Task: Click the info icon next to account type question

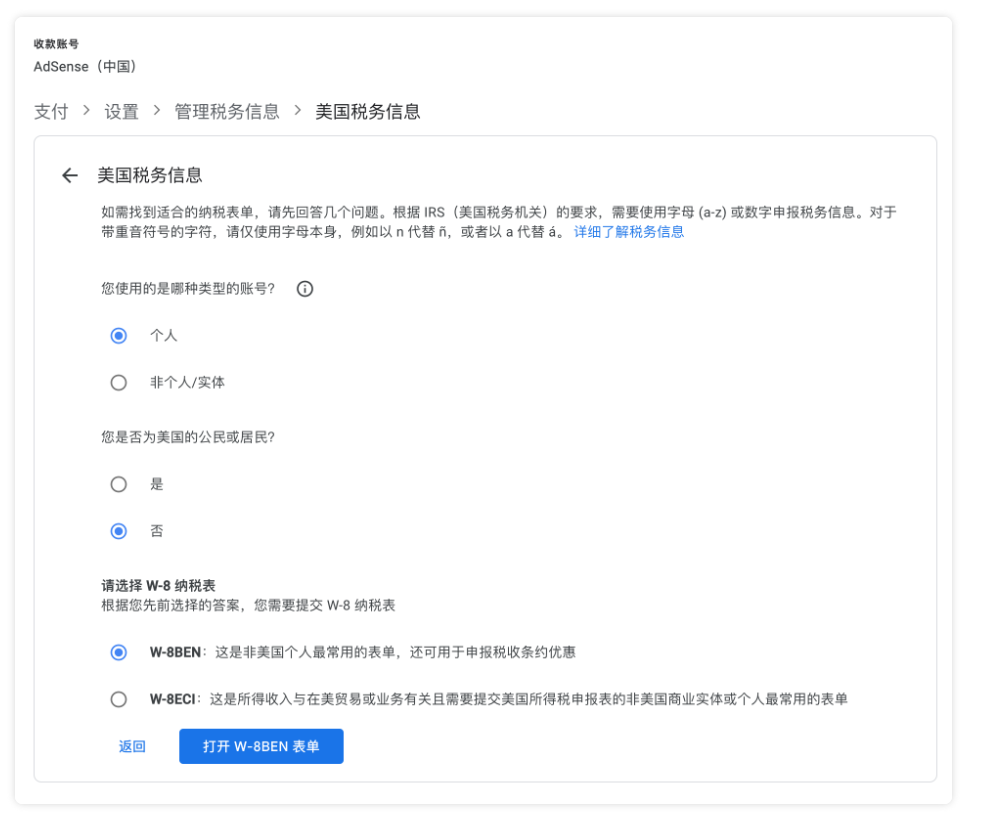Action: (305, 289)
